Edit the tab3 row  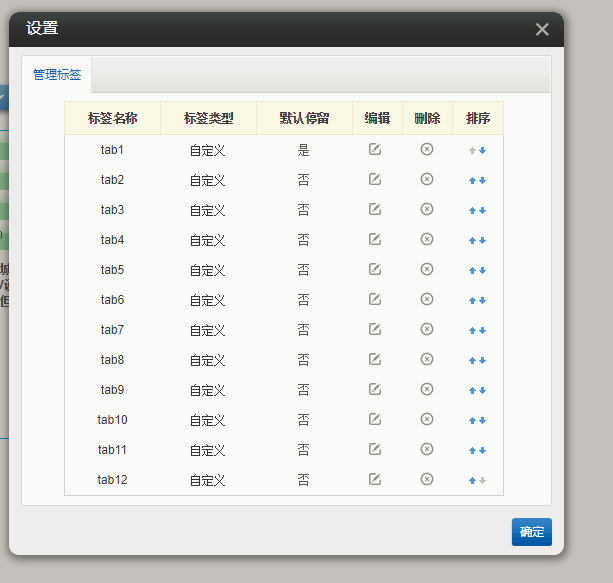tap(375, 210)
